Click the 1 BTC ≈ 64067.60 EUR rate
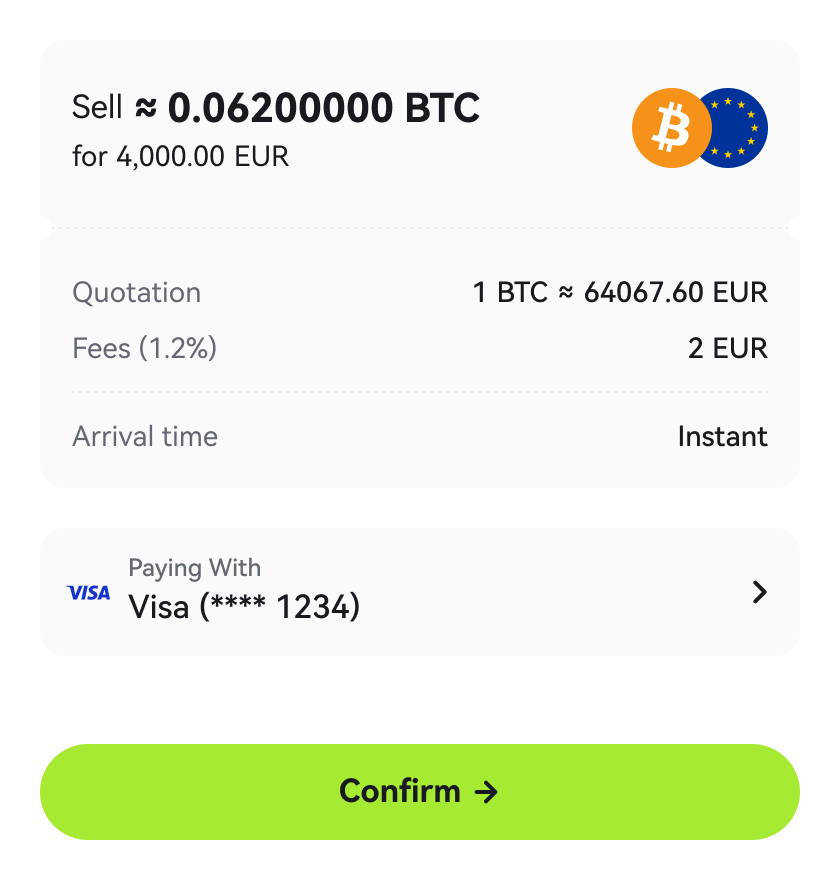 click(620, 292)
